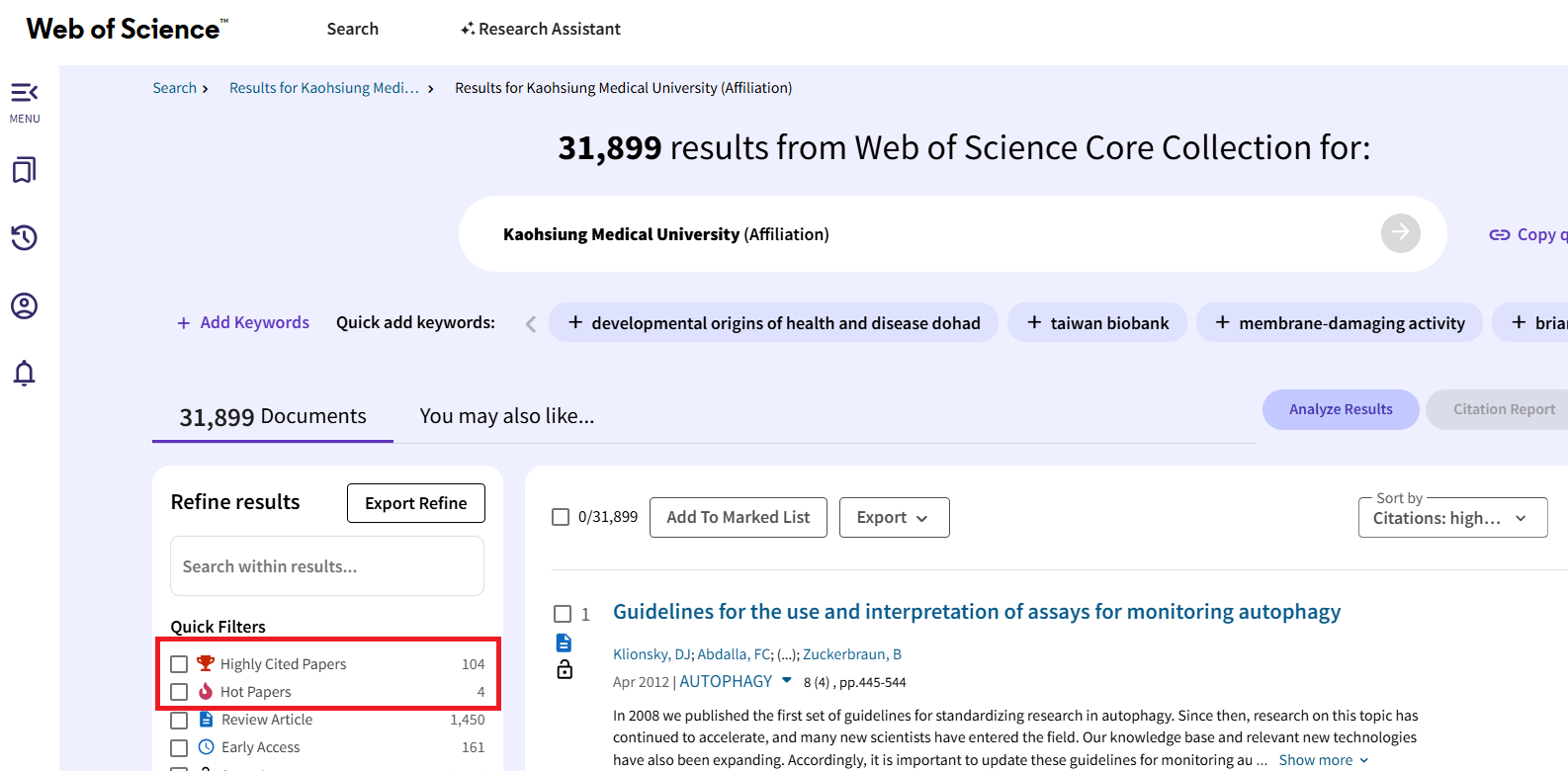
Task: Click Analyze Results button
Action: pos(1341,409)
